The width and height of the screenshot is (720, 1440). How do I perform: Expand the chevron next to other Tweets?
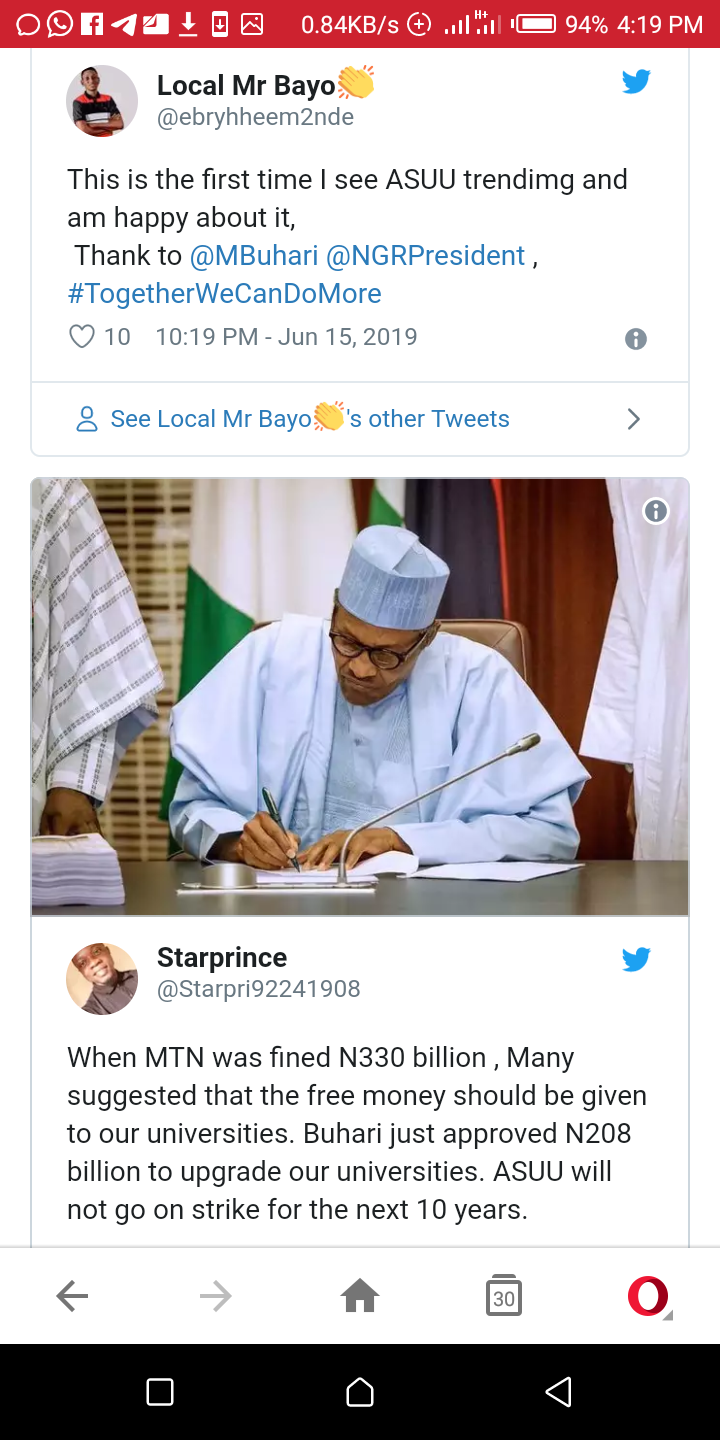(x=634, y=419)
